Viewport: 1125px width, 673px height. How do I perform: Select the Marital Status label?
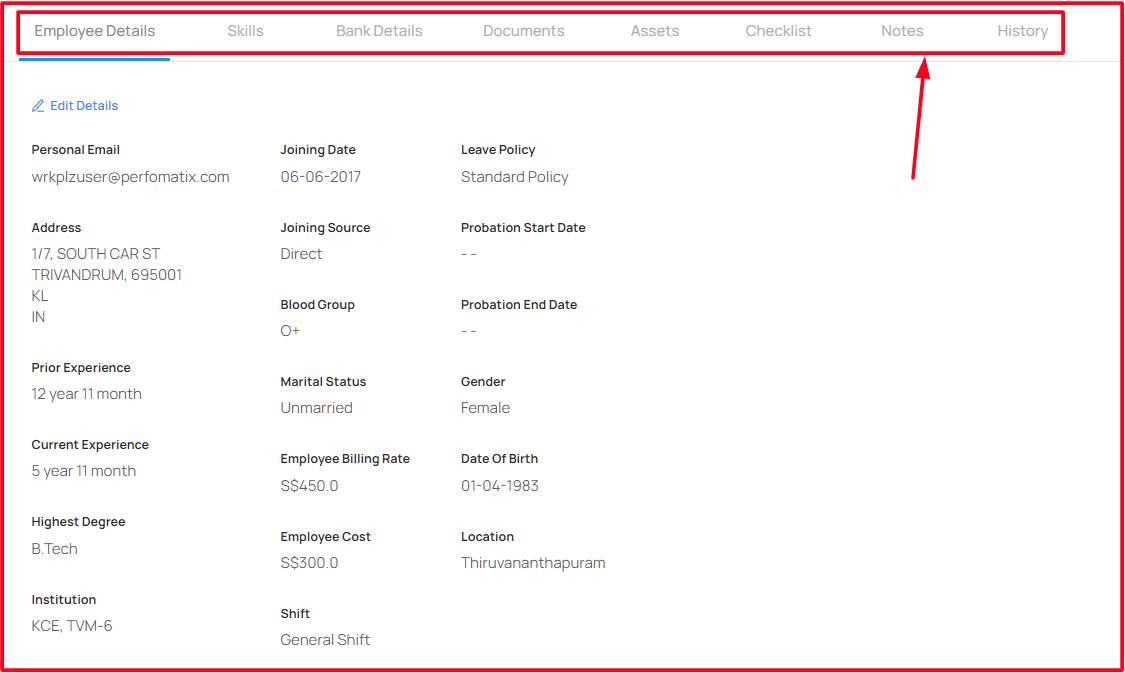323,382
